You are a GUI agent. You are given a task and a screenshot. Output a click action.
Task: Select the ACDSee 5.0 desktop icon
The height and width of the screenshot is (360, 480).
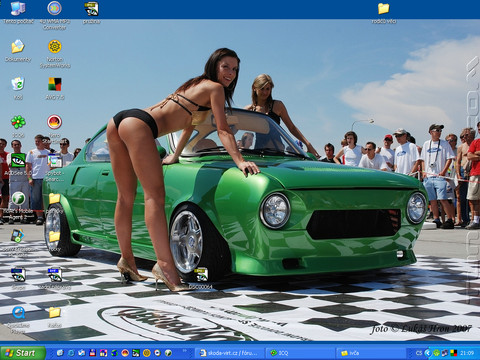tap(18, 160)
